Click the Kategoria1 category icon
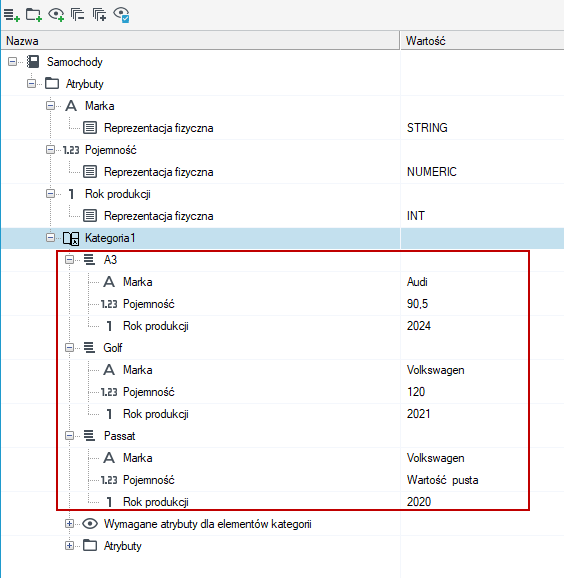Viewport: 564px width, 578px height. point(71,238)
